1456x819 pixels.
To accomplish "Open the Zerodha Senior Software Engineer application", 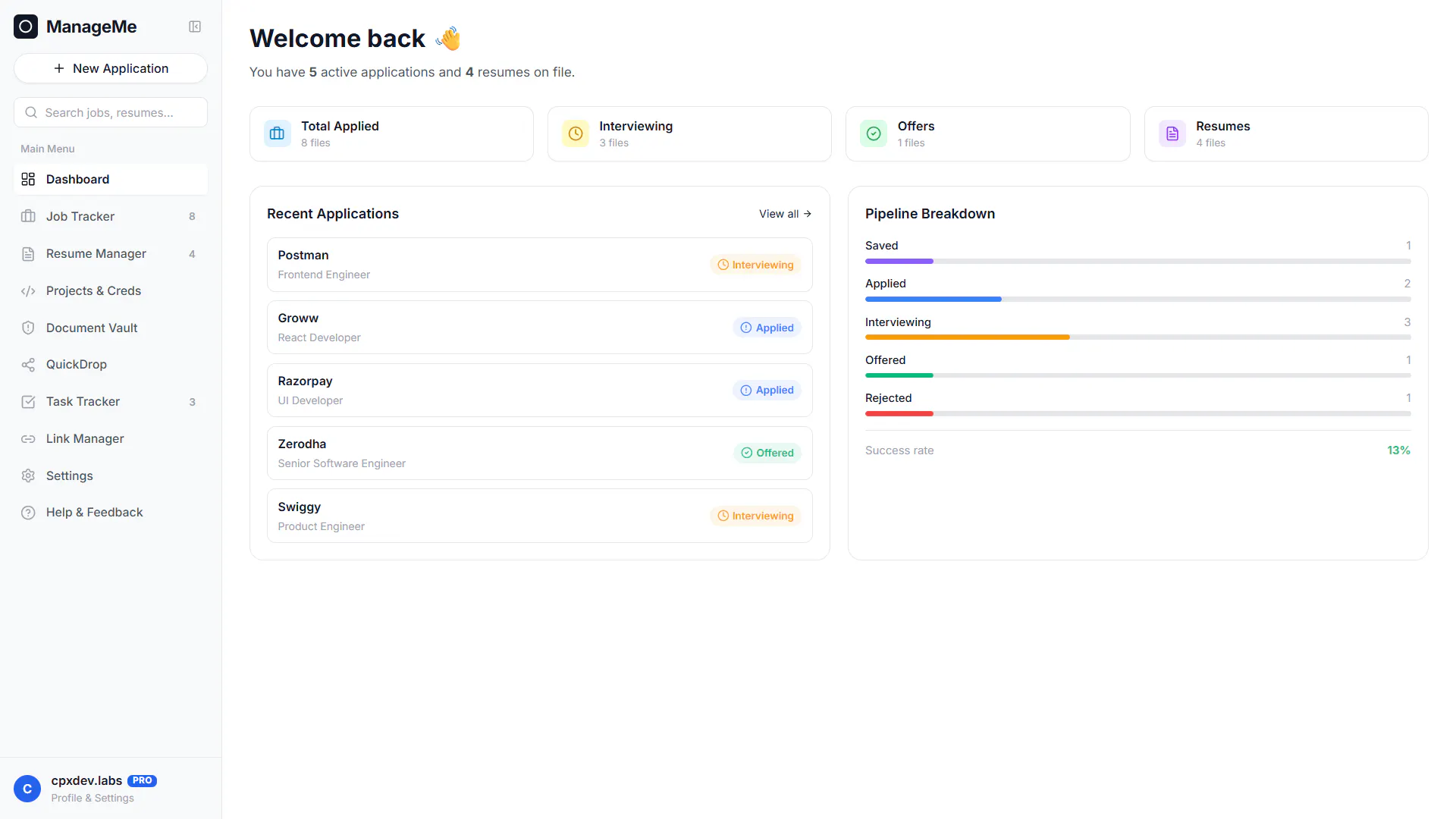I will pos(539,453).
